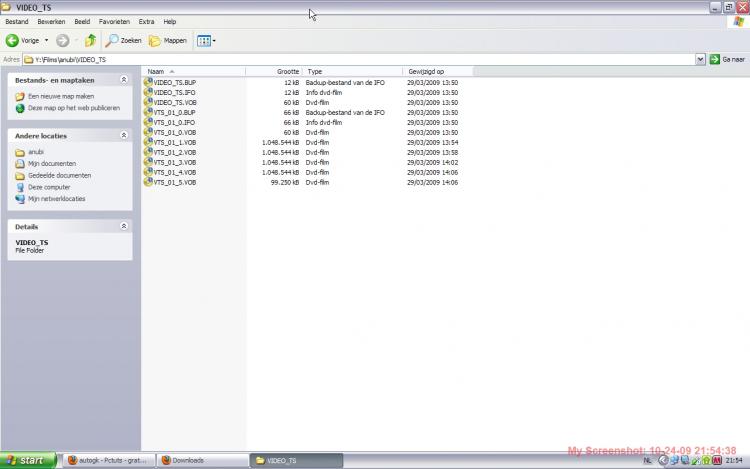The width and height of the screenshot is (750, 469).
Task: Open the Bewerken menu
Action: pyautogui.click(x=51, y=22)
